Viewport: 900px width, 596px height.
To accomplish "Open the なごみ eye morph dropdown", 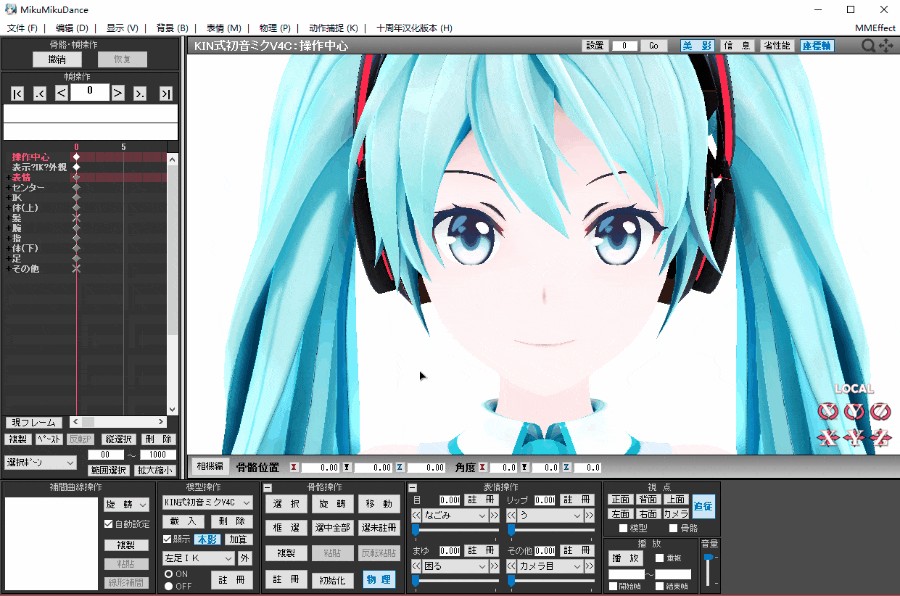I will (455, 516).
